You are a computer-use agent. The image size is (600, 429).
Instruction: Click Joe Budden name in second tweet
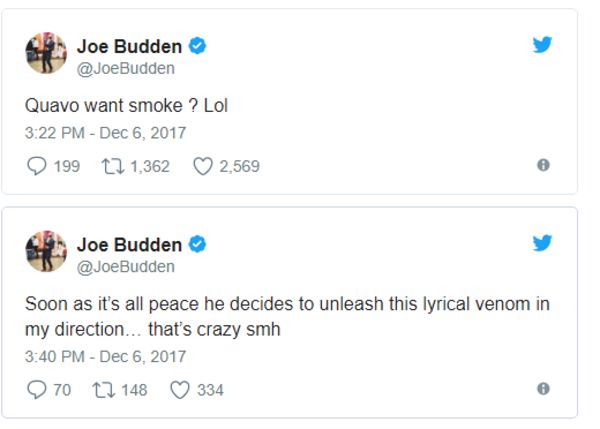click(x=129, y=245)
